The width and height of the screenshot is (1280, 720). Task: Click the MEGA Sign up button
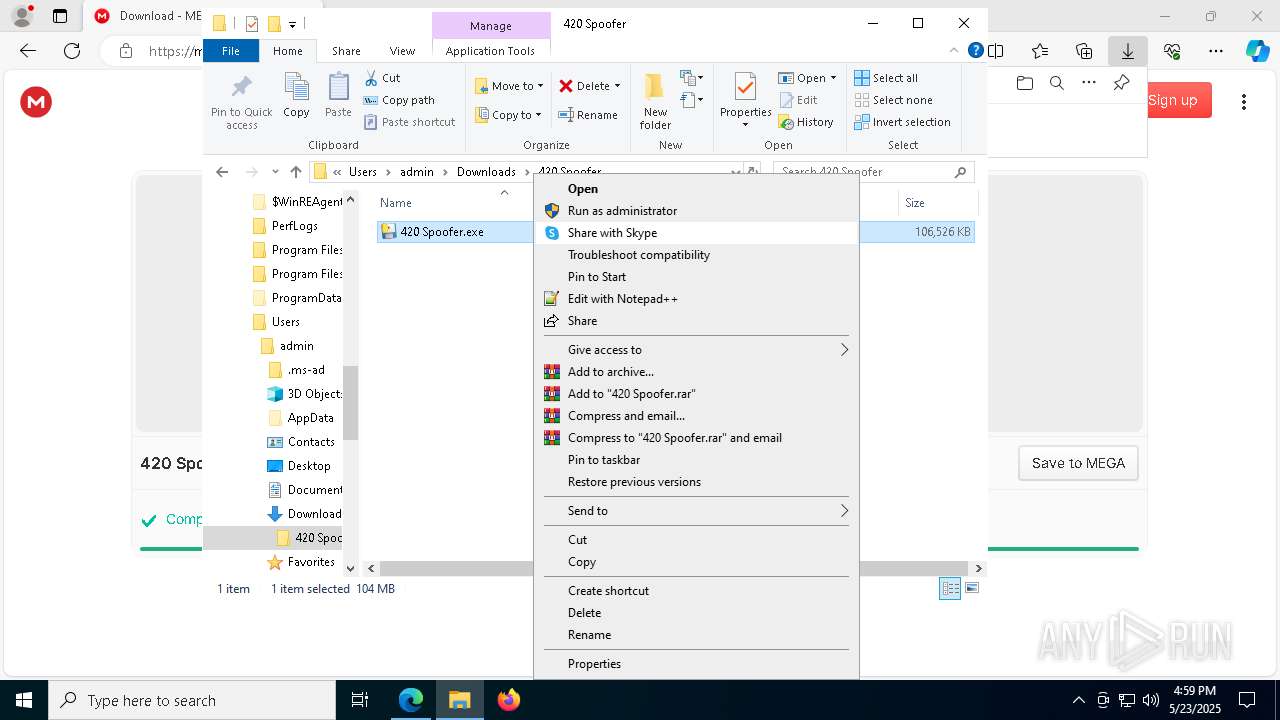coord(1172,100)
